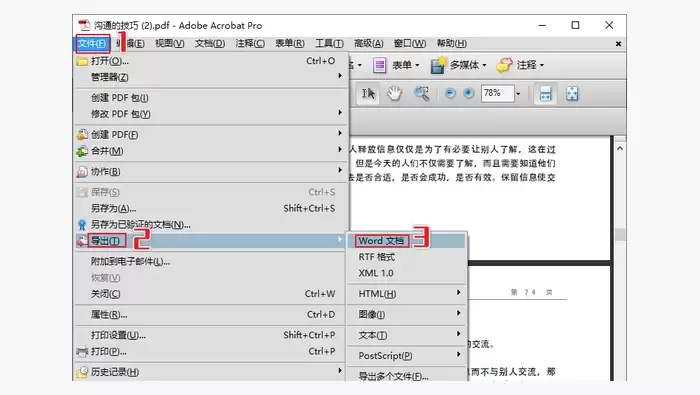Viewport: 700px width, 395px height.
Task: Expand the HTML(H) export submenu
Action: pos(406,294)
